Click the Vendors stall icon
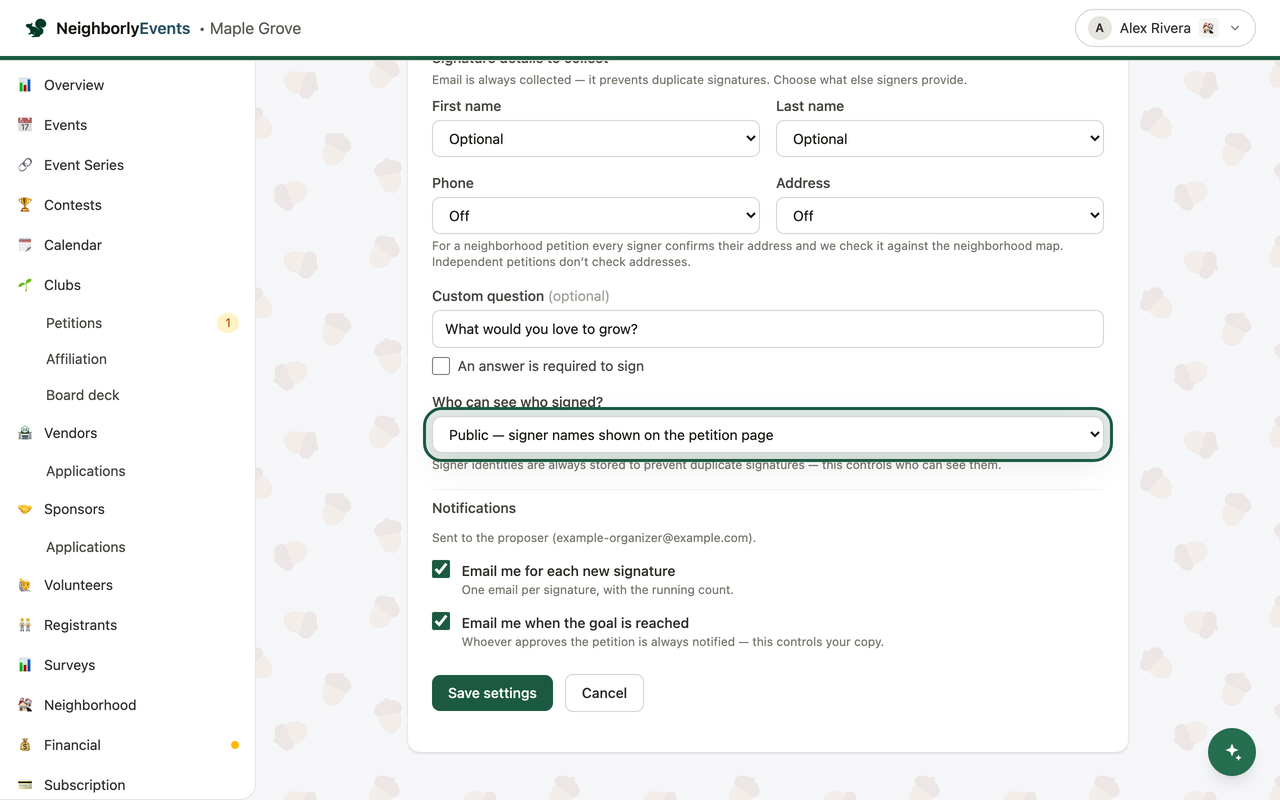The height and width of the screenshot is (800, 1280). click(25, 433)
